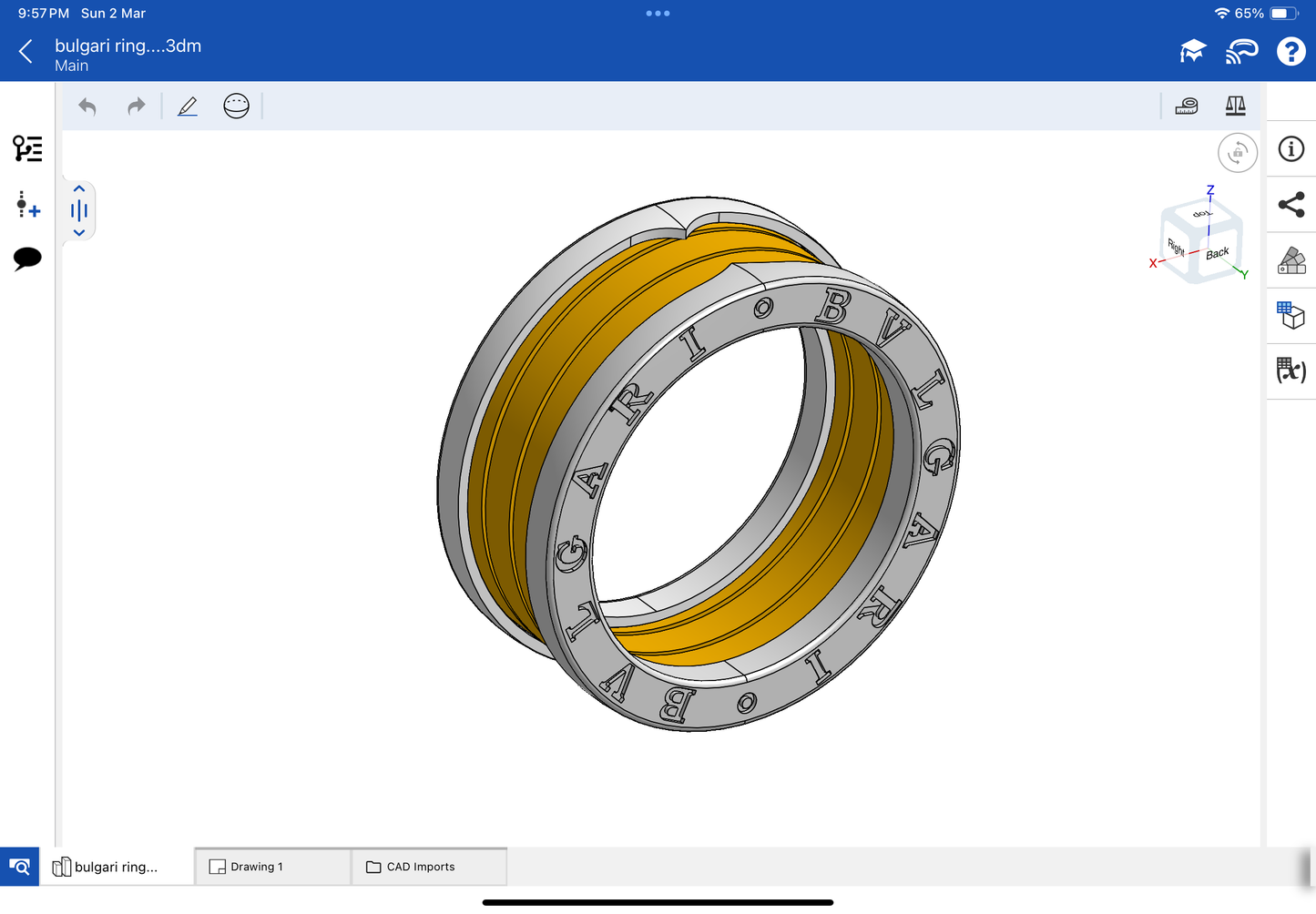Viewport: 1316px width, 914px height.
Task: Select the sketch pencil tool
Action: click(x=188, y=107)
